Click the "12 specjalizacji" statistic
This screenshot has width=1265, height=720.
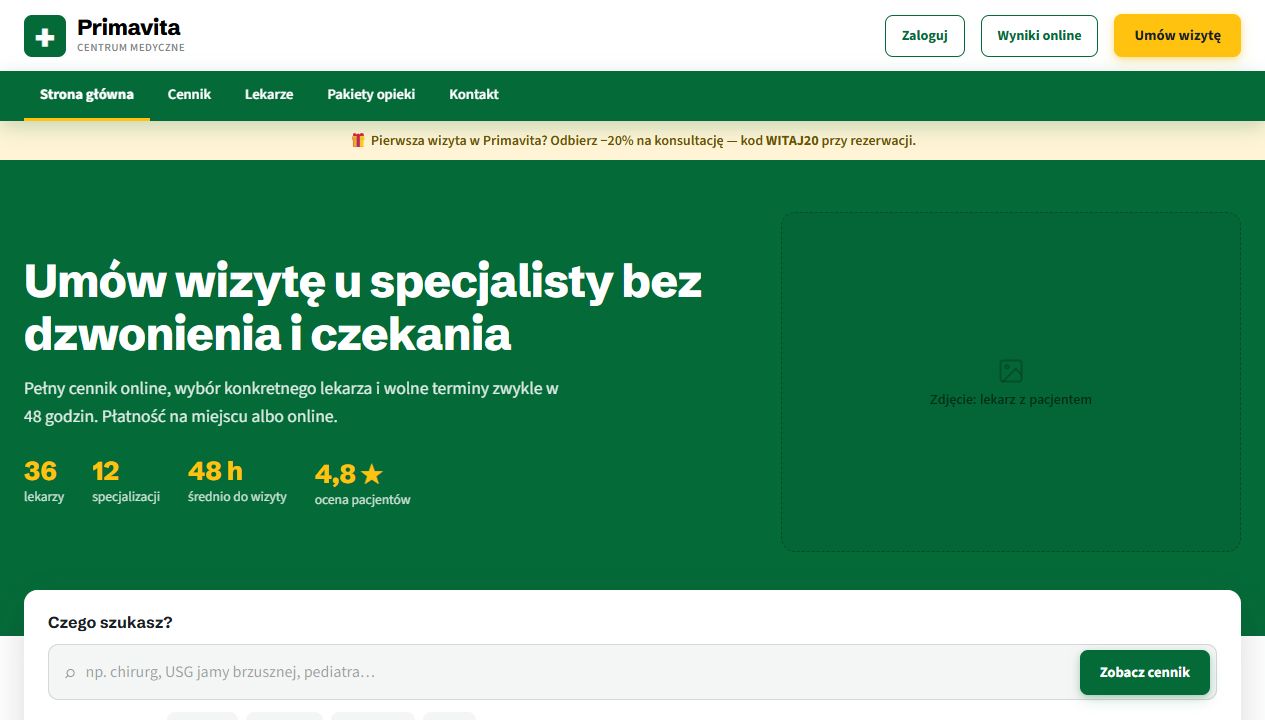[x=126, y=482]
